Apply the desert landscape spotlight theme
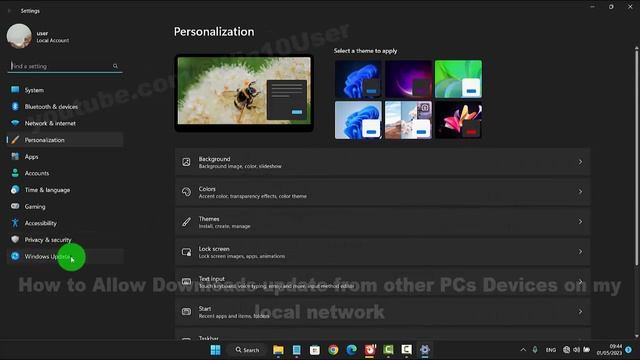Image resolution: width=640 pixels, height=360 pixels. point(408,120)
